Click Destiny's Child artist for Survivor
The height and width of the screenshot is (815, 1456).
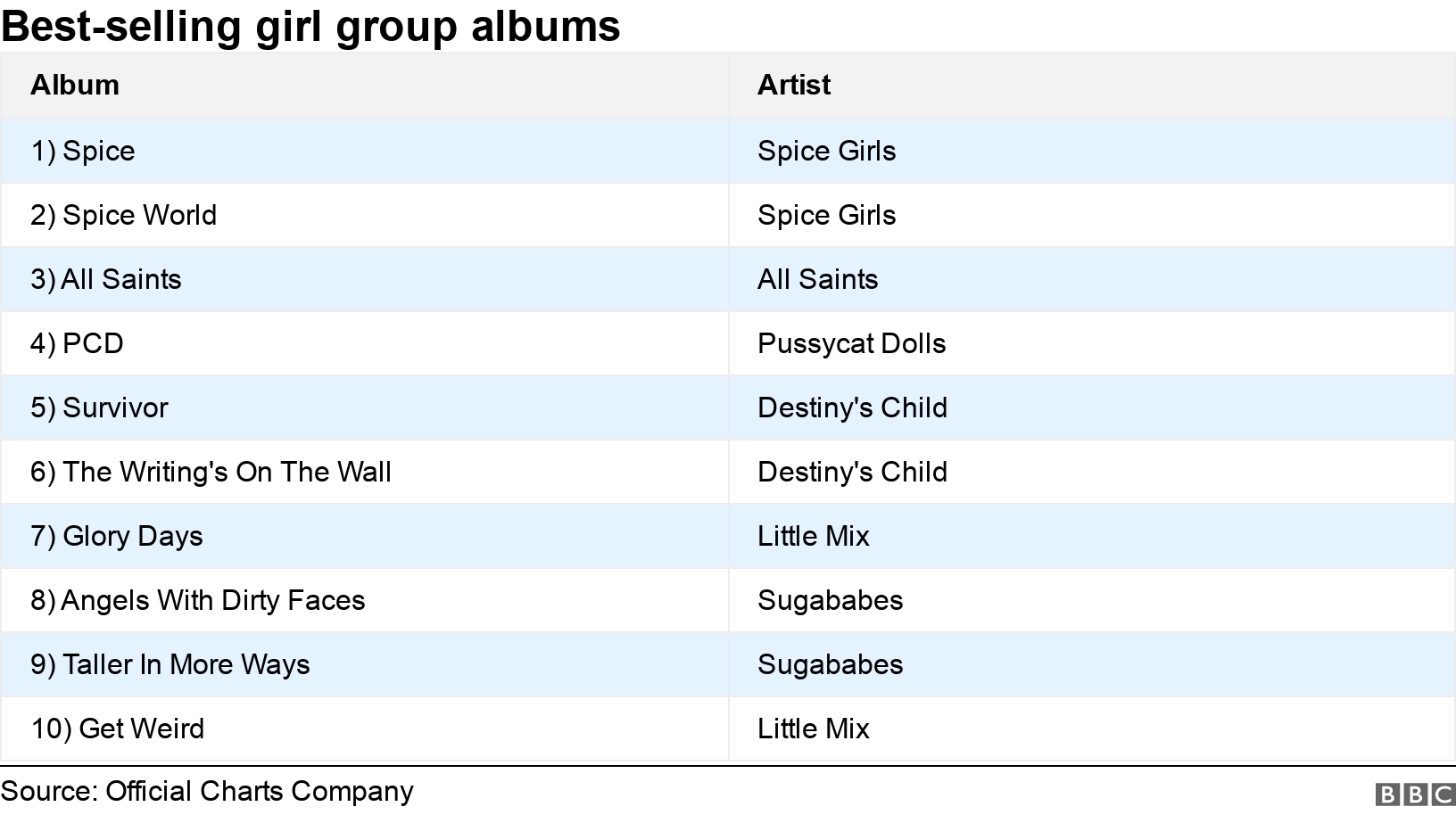(x=852, y=407)
